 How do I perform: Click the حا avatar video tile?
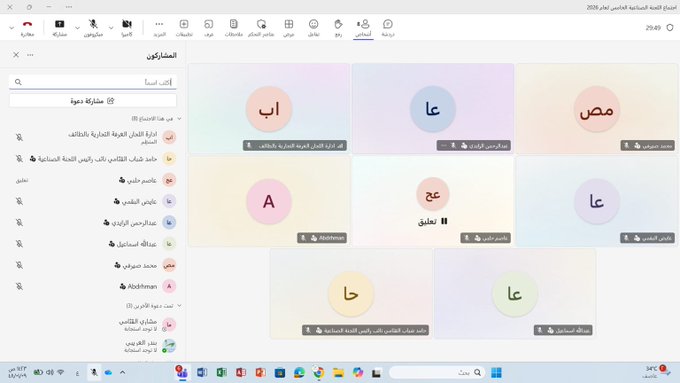[351, 294]
